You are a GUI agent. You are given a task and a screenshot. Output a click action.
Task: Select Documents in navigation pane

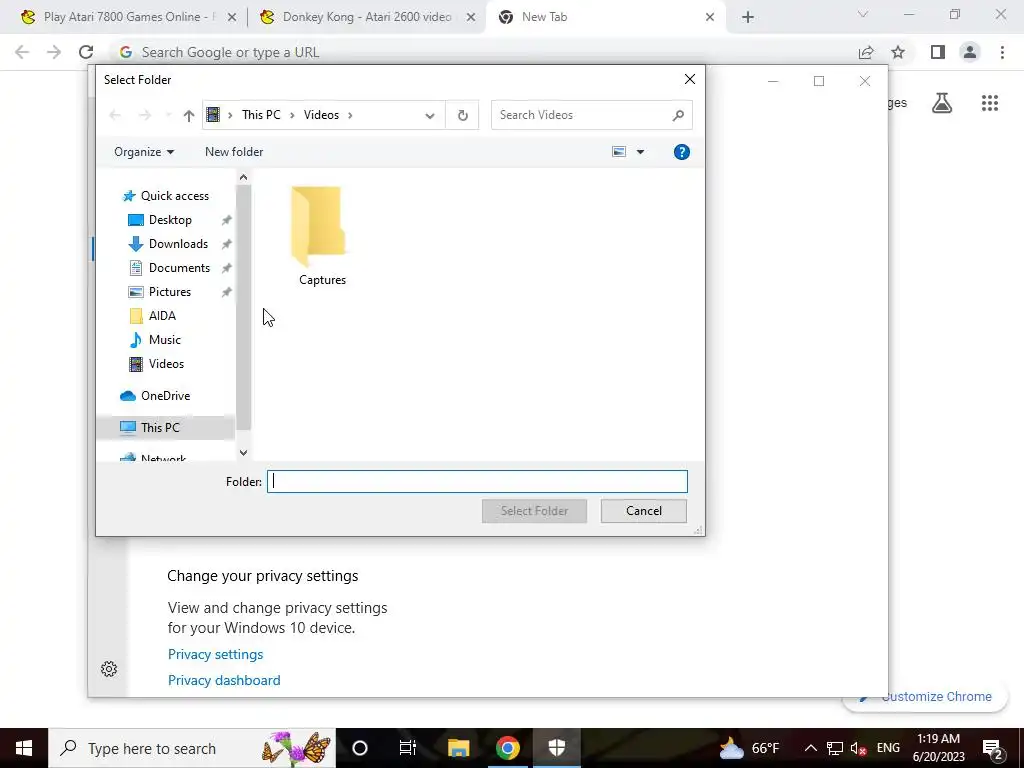pyautogui.click(x=179, y=268)
